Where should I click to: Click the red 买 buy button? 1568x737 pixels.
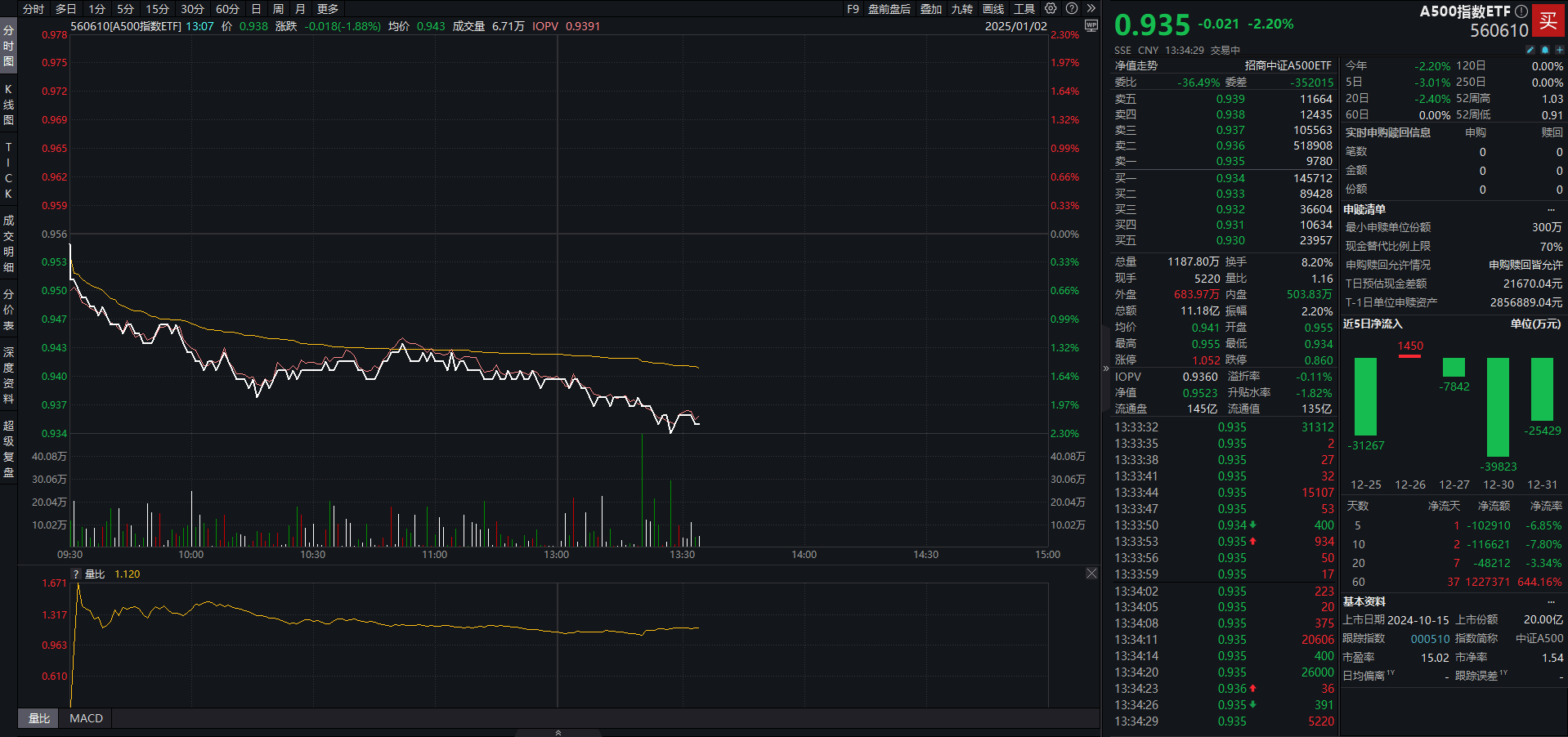click(1548, 20)
